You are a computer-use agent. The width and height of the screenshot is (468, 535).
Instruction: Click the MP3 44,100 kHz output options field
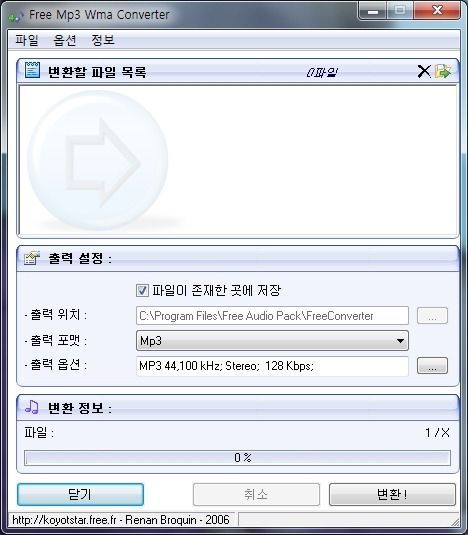tap(272, 366)
